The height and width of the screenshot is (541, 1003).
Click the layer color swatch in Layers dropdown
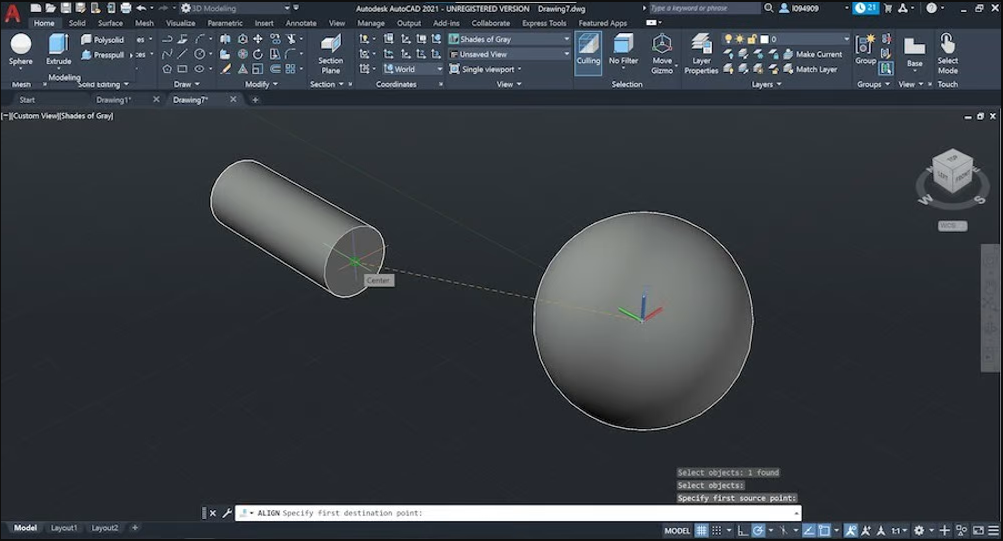point(763,39)
